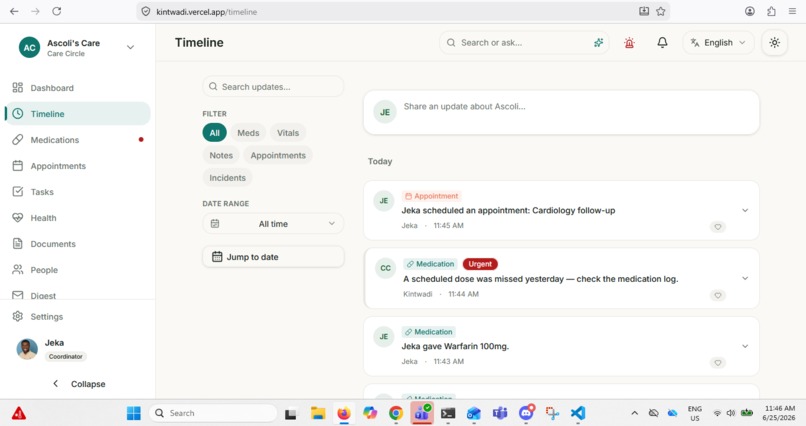Open Appointments in the sidebar
This screenshot has width=806, height=426.
pos(77,166)
